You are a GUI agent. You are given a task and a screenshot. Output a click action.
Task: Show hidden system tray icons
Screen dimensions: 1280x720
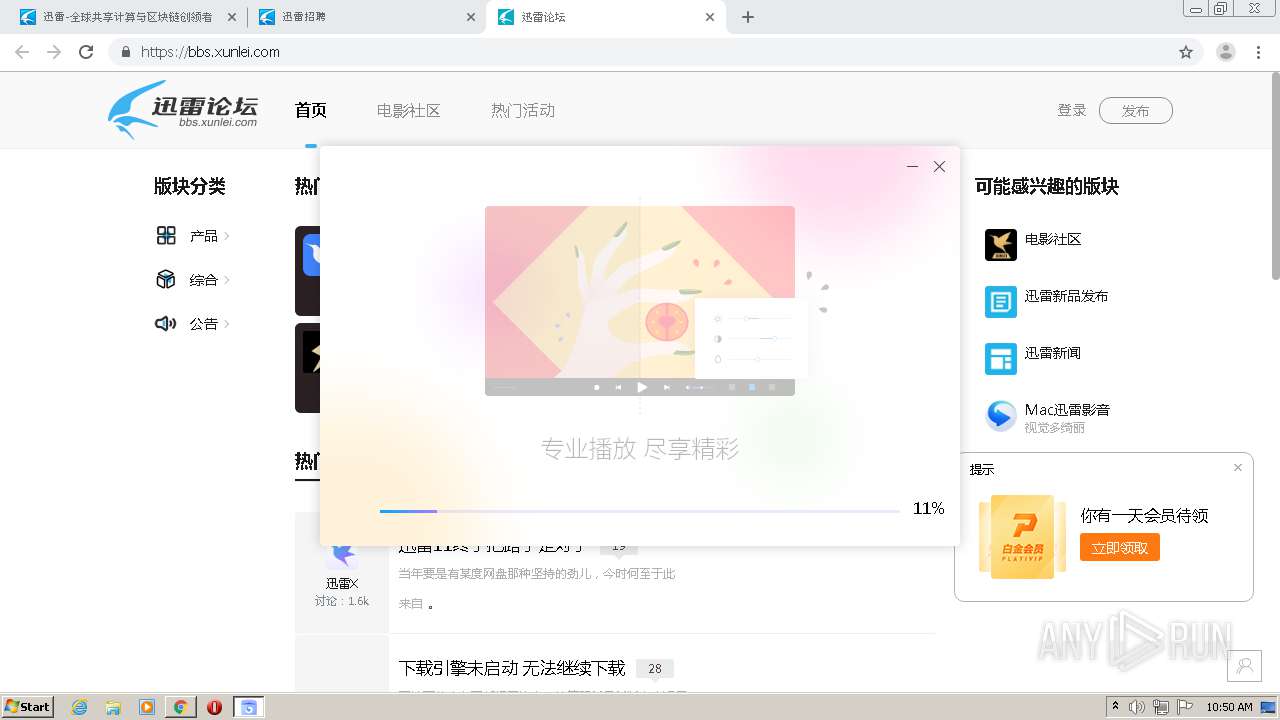tap(1115, 707)
